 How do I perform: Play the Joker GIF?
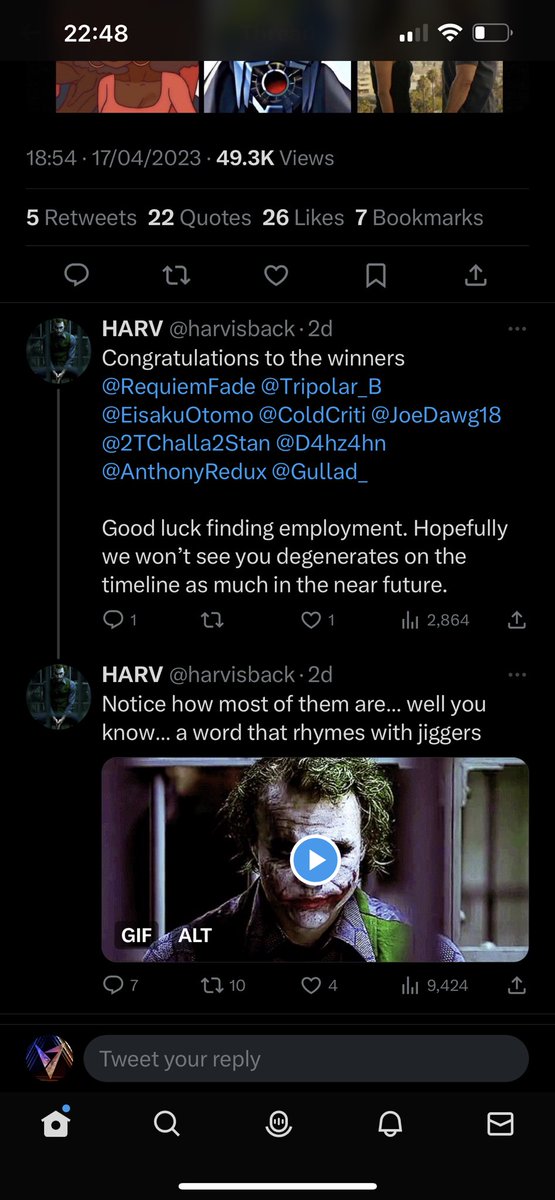point(315,859)
